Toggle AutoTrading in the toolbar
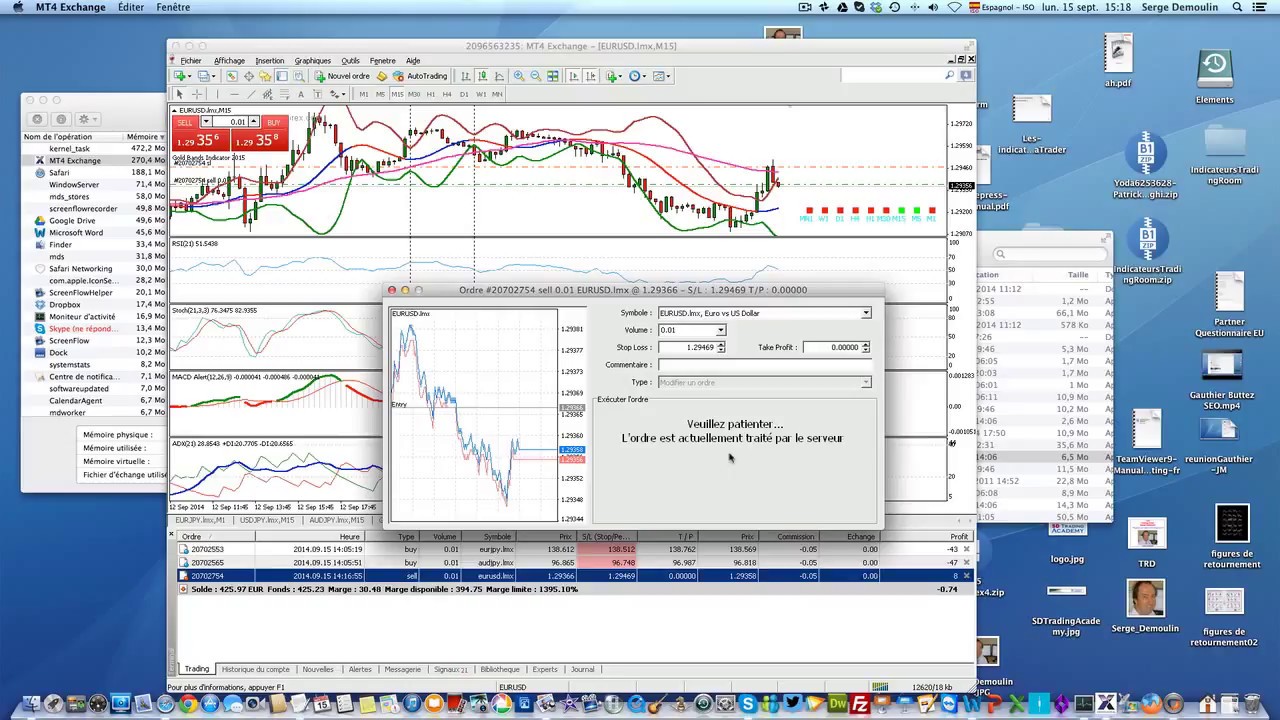Viewport: 1280px width, 720px height. pos(420,76)
